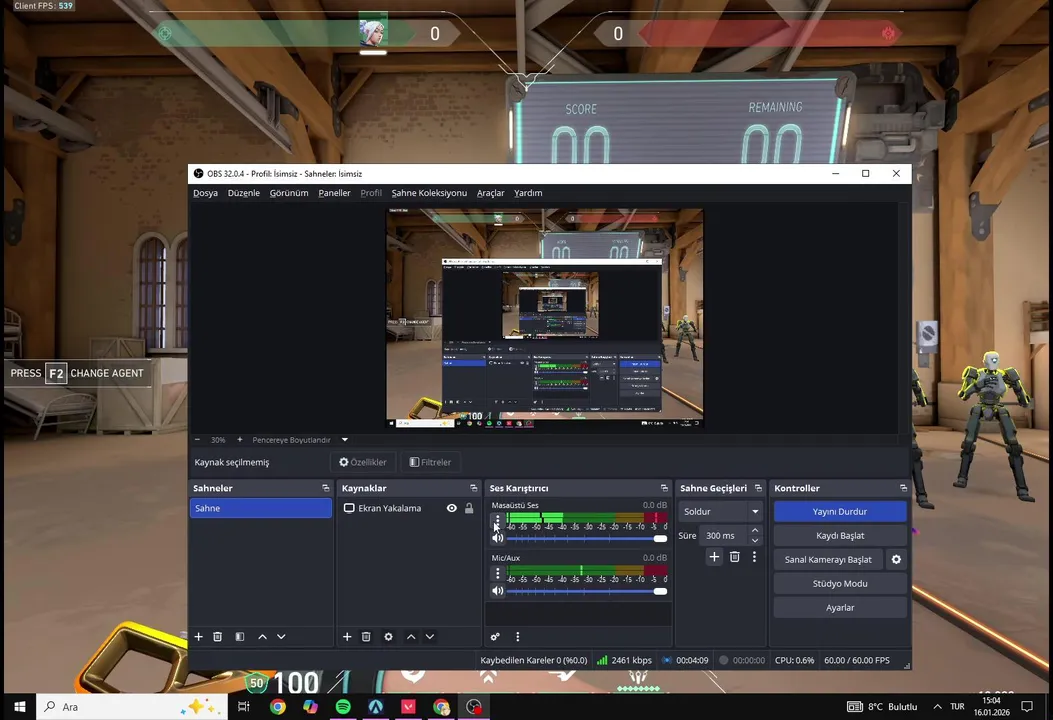Toggle visibility eye of Ekran Yakalama source
Image resolution: width=1053 pixels, height=720 pixels.
tap(452, 508)
